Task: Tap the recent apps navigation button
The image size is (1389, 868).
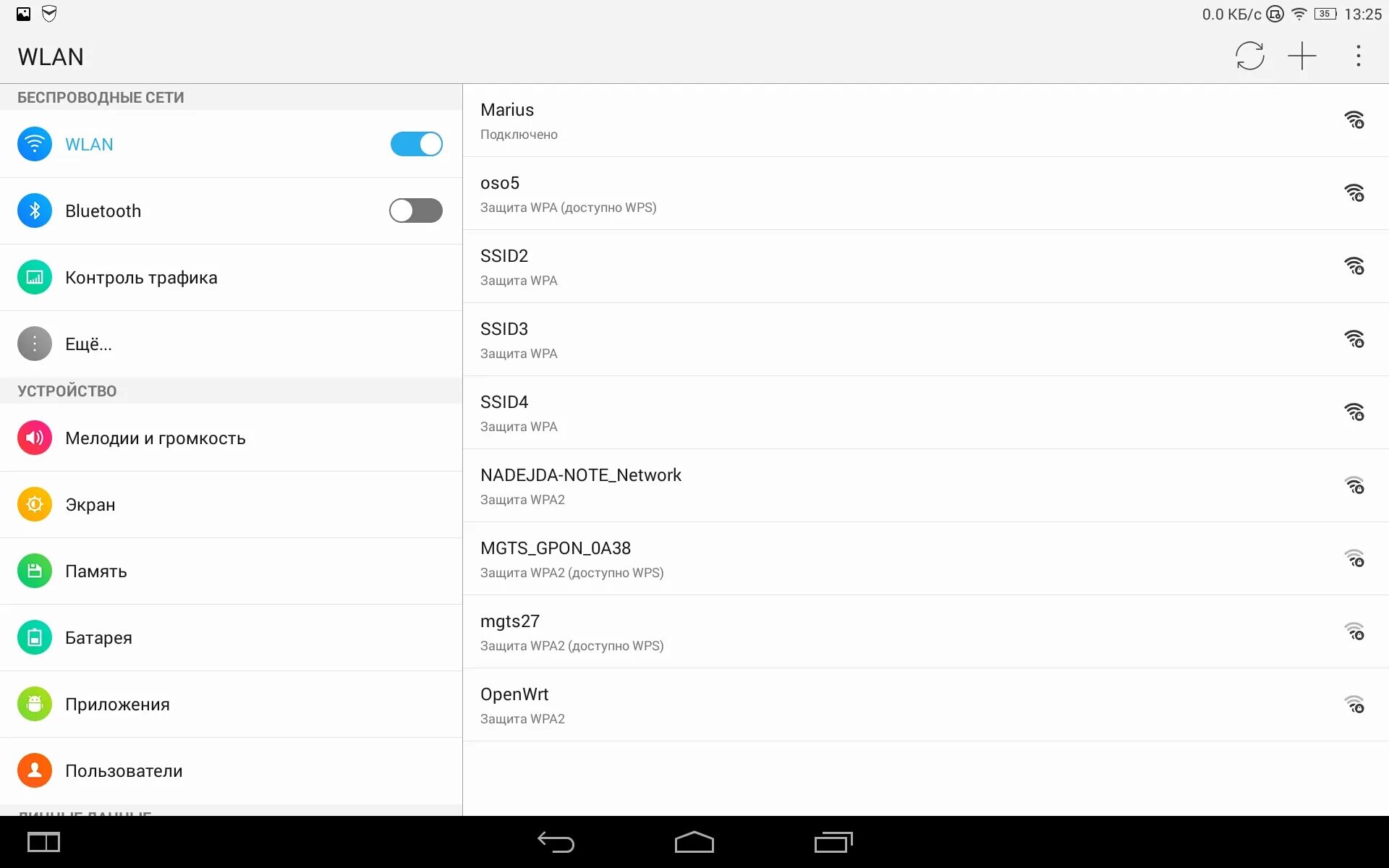Action: (x=833, y=842)
